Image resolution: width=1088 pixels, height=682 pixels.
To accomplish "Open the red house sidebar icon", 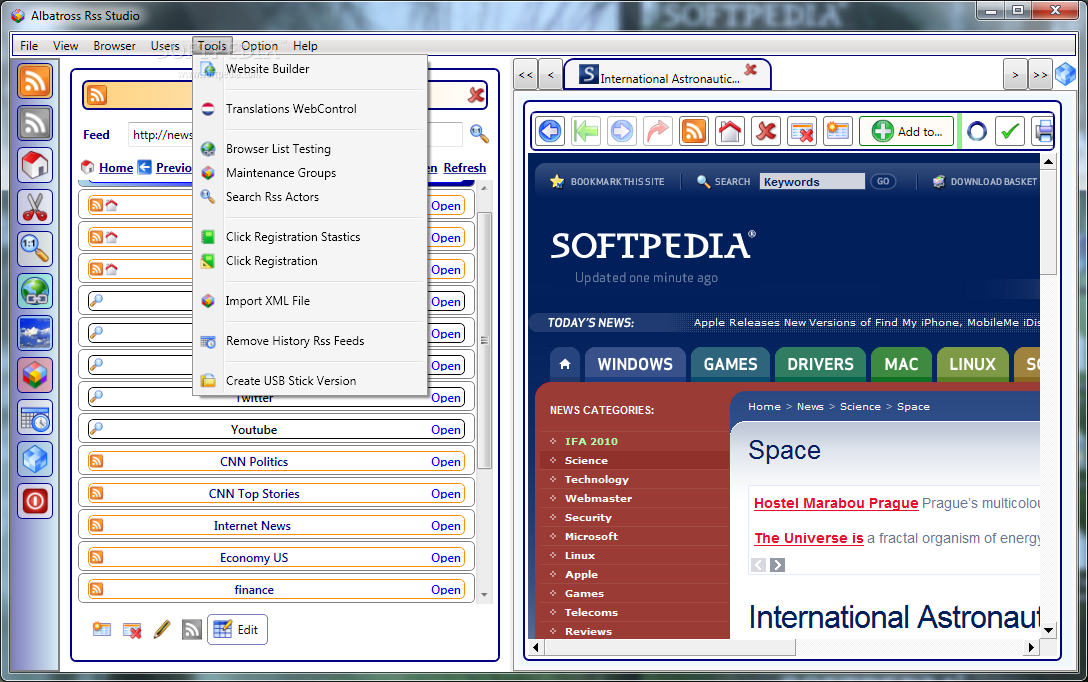I will click(35, 165).
